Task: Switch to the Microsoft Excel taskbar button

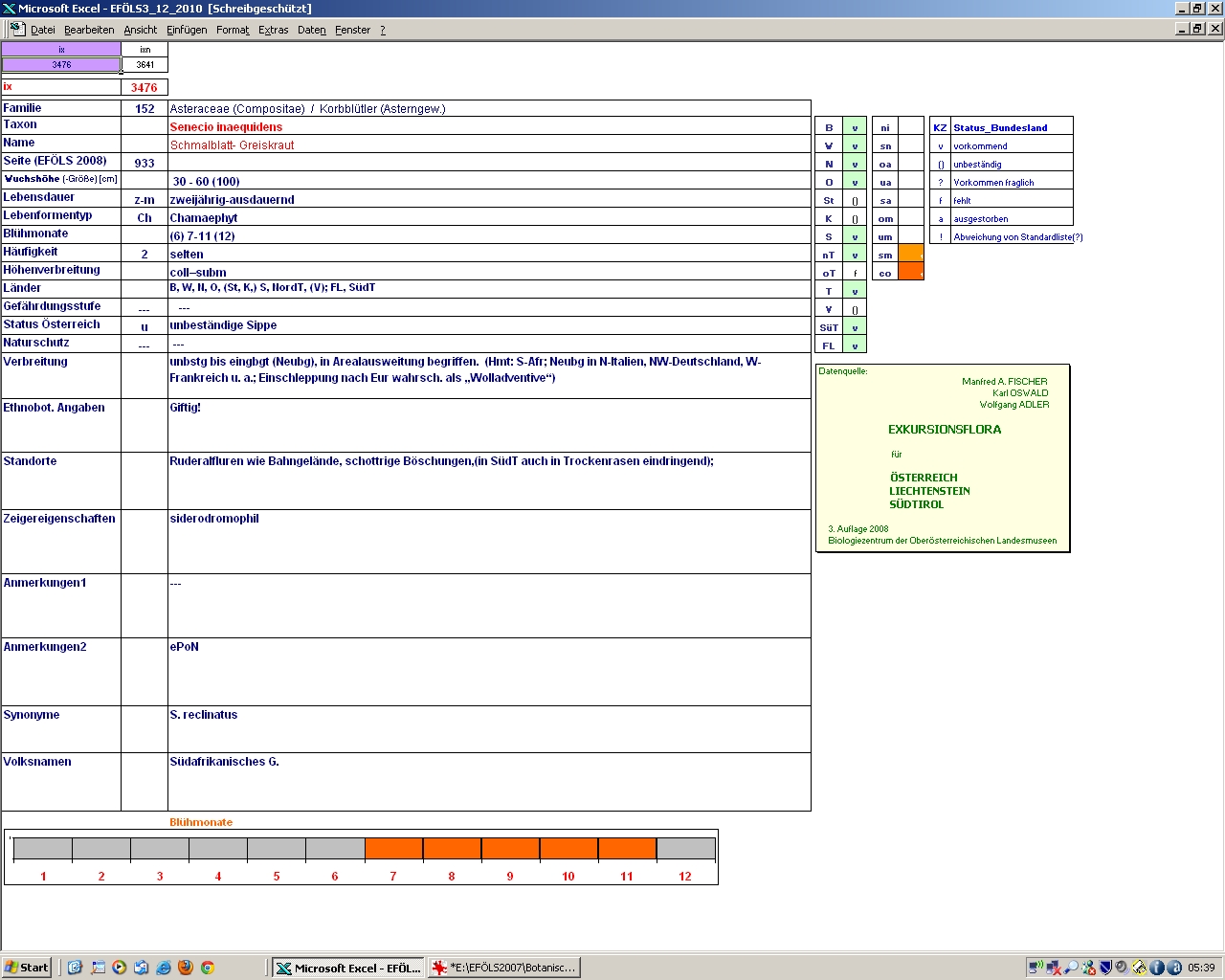Action: [348, 968]
